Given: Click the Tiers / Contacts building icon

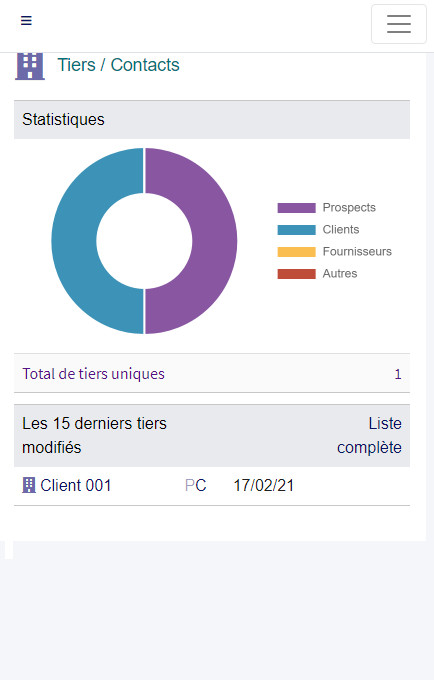Looking at the screenshot, I should [30, 66].
